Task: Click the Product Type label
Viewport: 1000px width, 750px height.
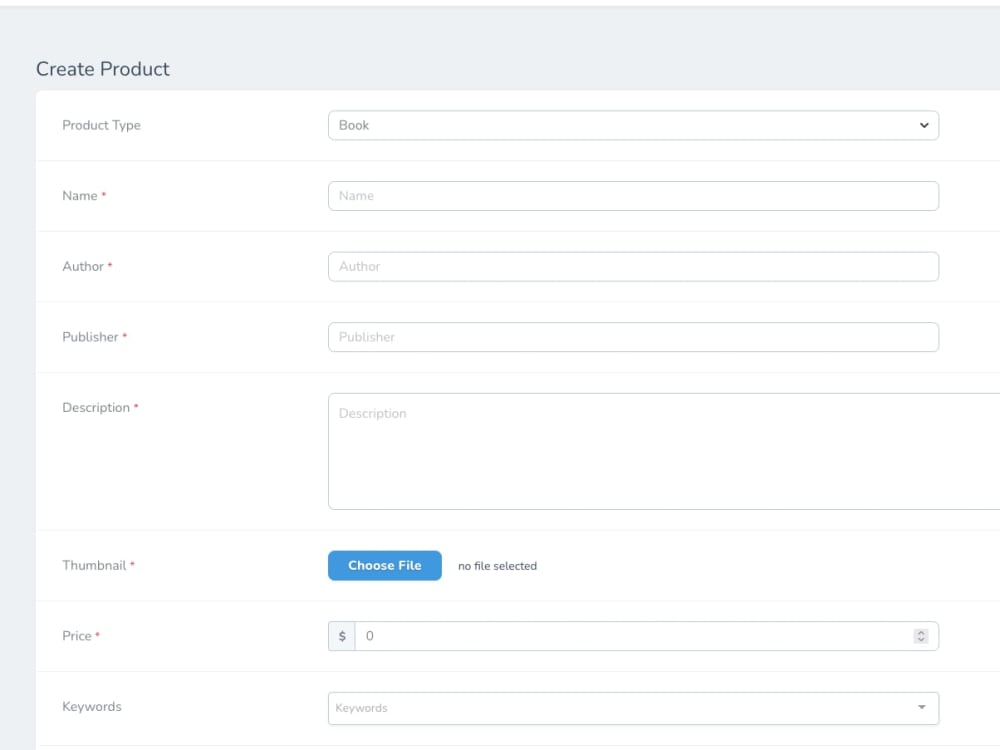Action: (101, 125)
